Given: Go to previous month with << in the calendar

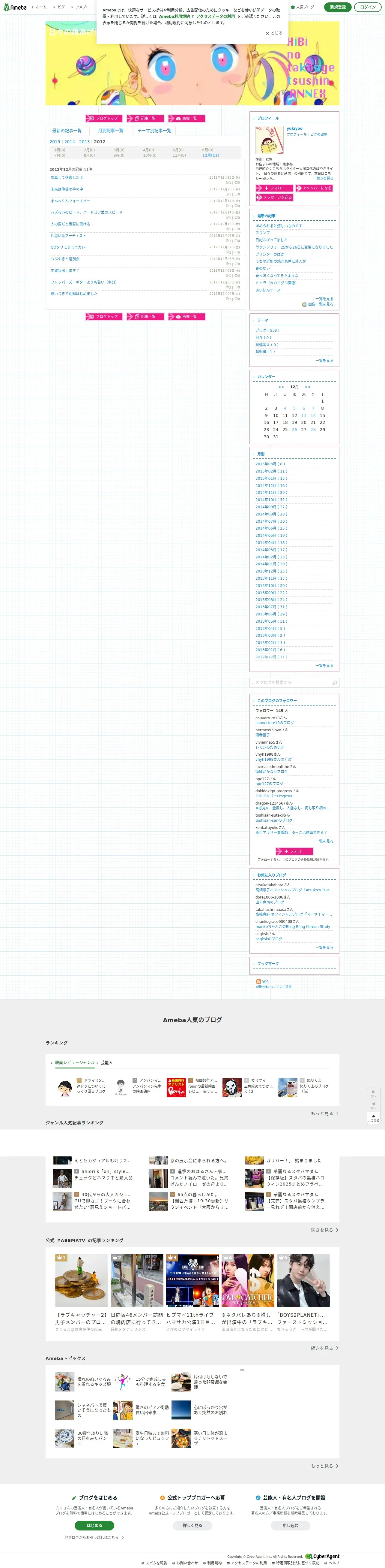Looking at the screenshot, I should pyautogui.click(x=281, y=387).
